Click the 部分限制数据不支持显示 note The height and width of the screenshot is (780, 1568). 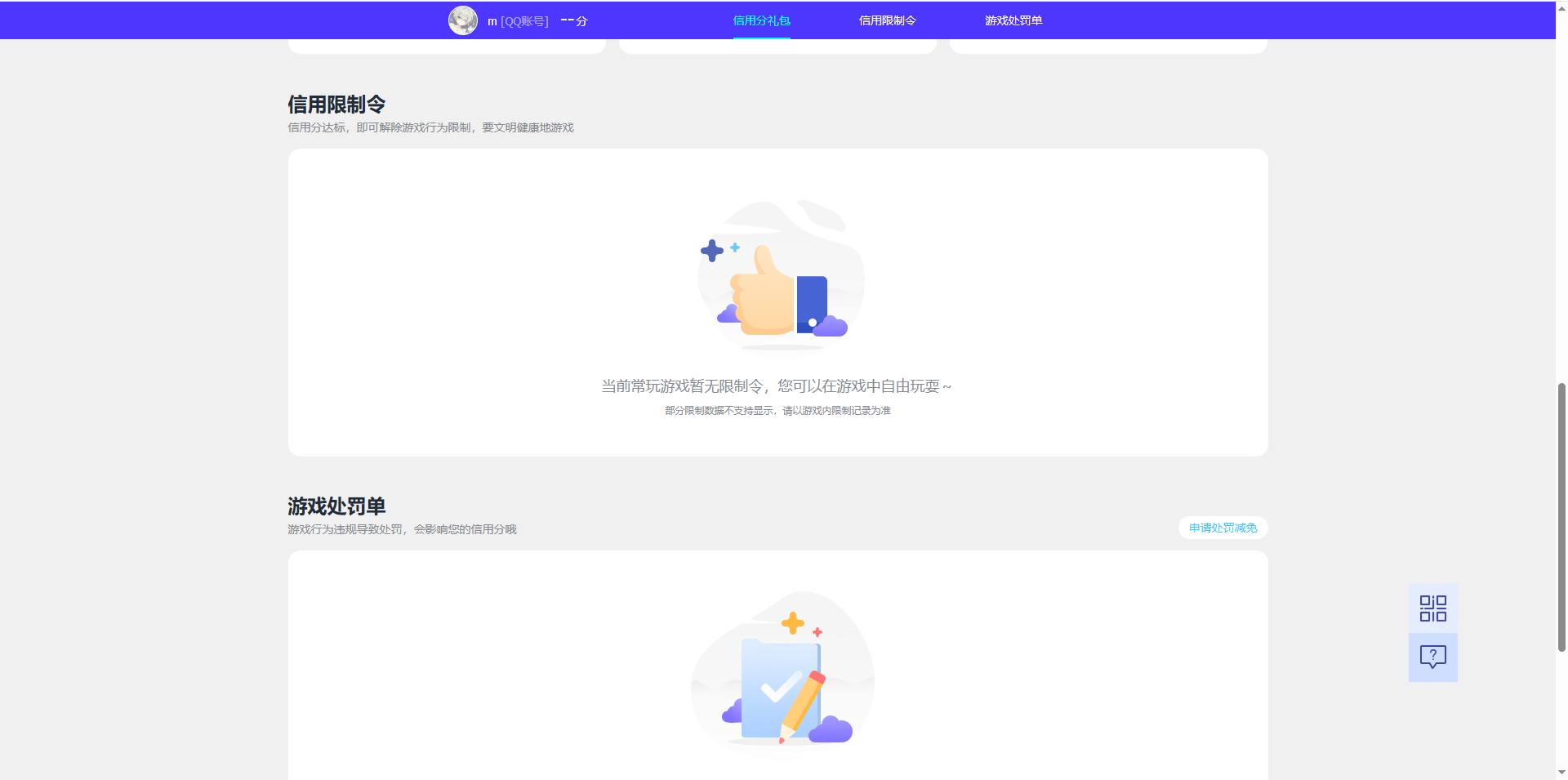777,411
